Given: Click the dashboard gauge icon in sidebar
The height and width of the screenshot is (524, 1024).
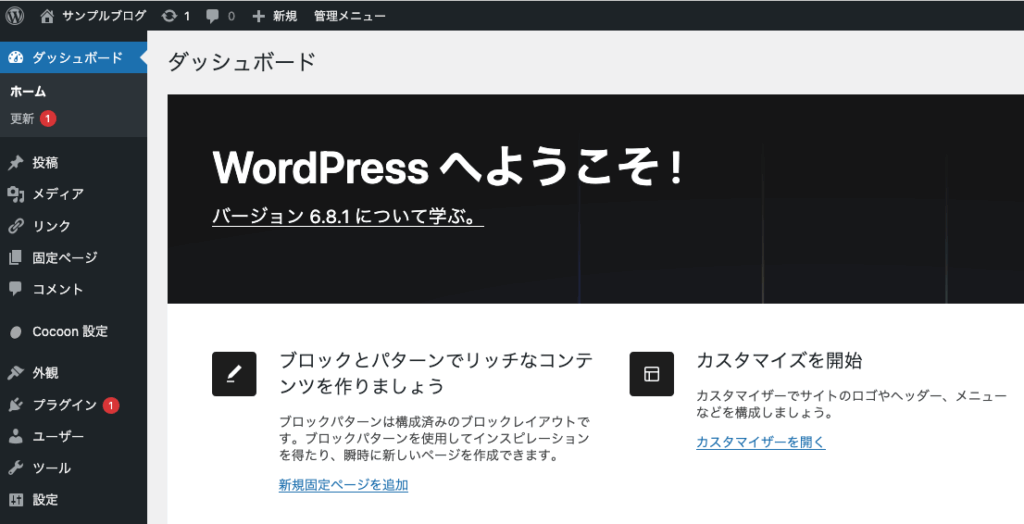Looking at the screenshot, I should coord(16,58).
